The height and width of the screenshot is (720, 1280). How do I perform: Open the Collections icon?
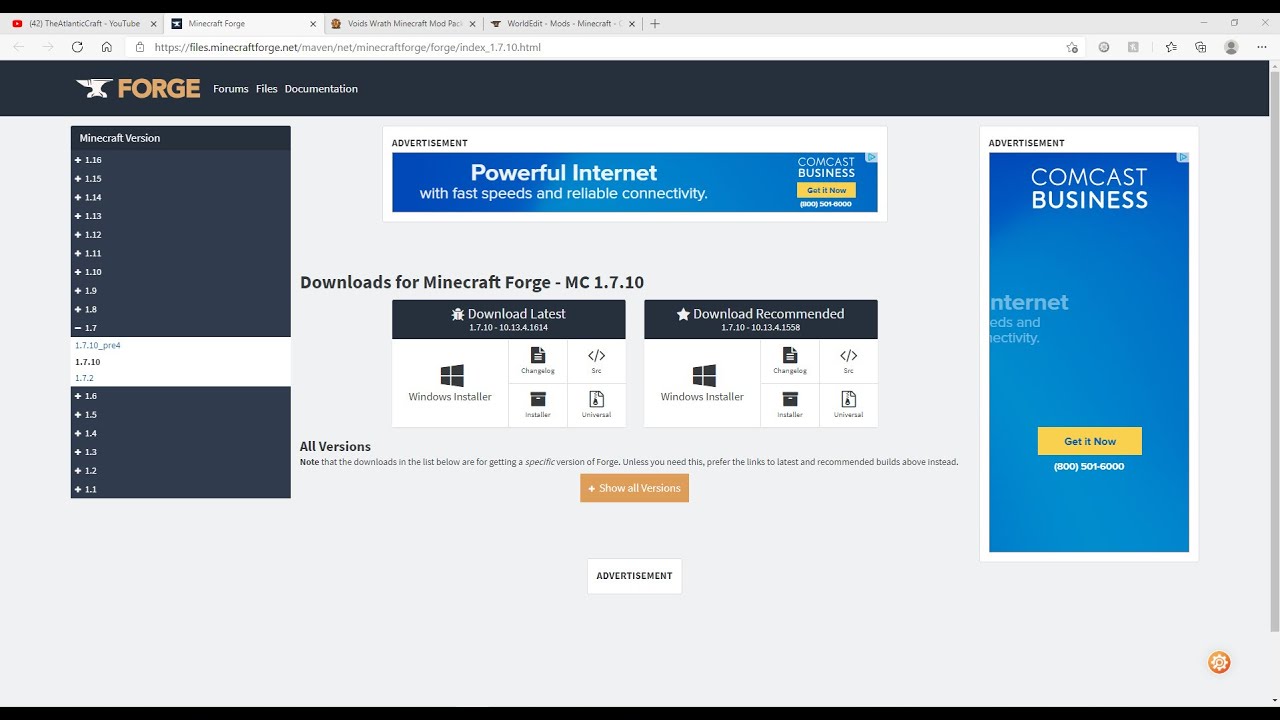click(x=1201, y=47)
